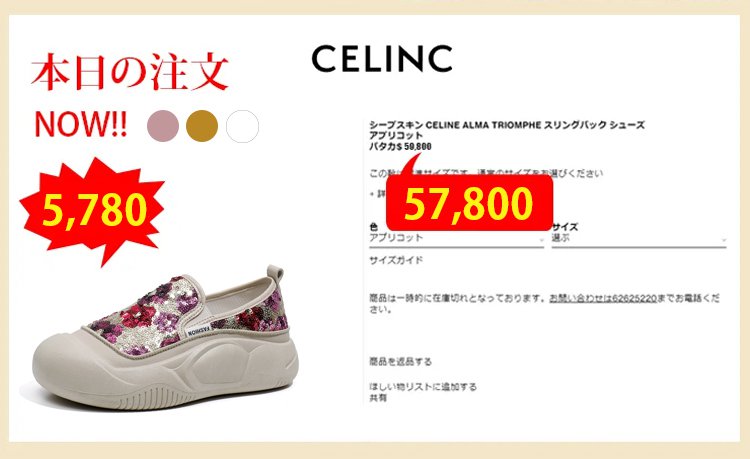The width and height of the screenshot is (750, 459).
Task: Select the pink color swatch
Action: 163,126
